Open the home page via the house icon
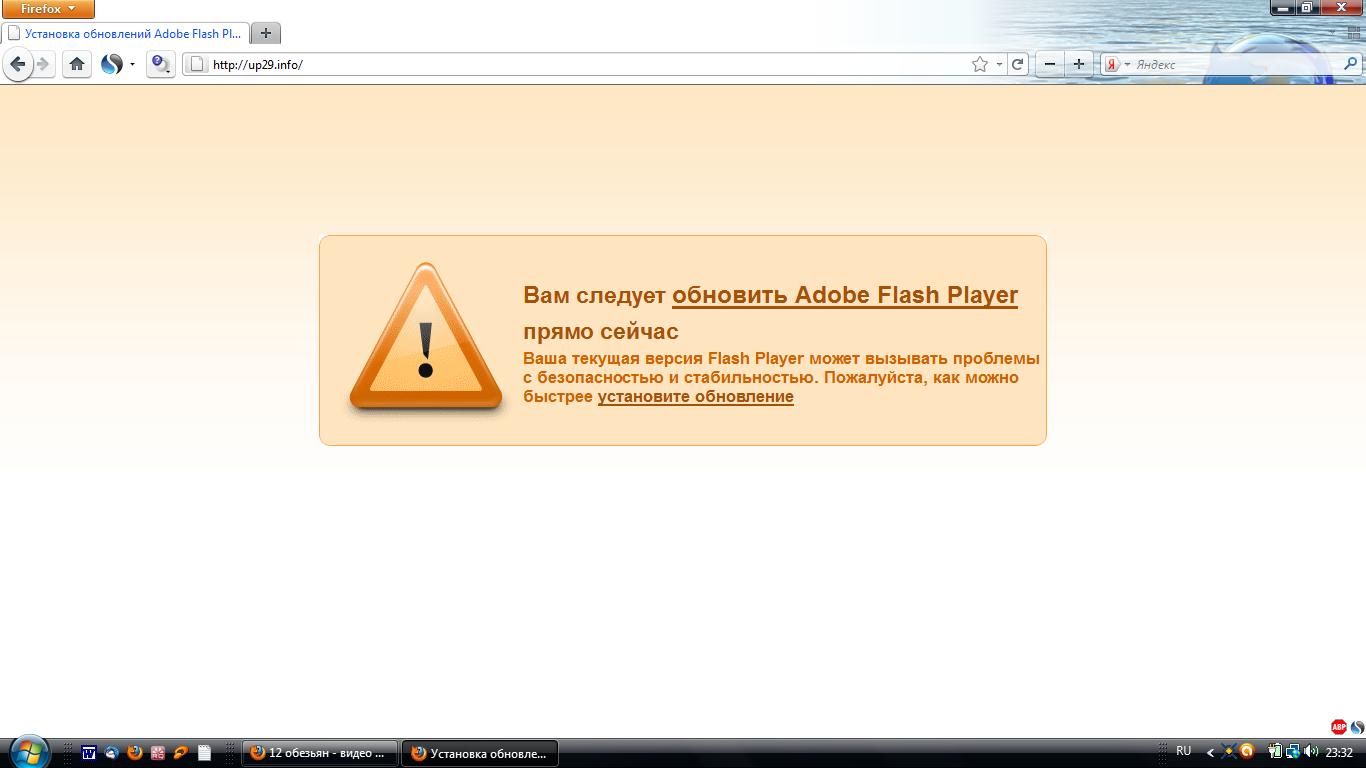This screenshot has height=768, width=1366. 77,64
